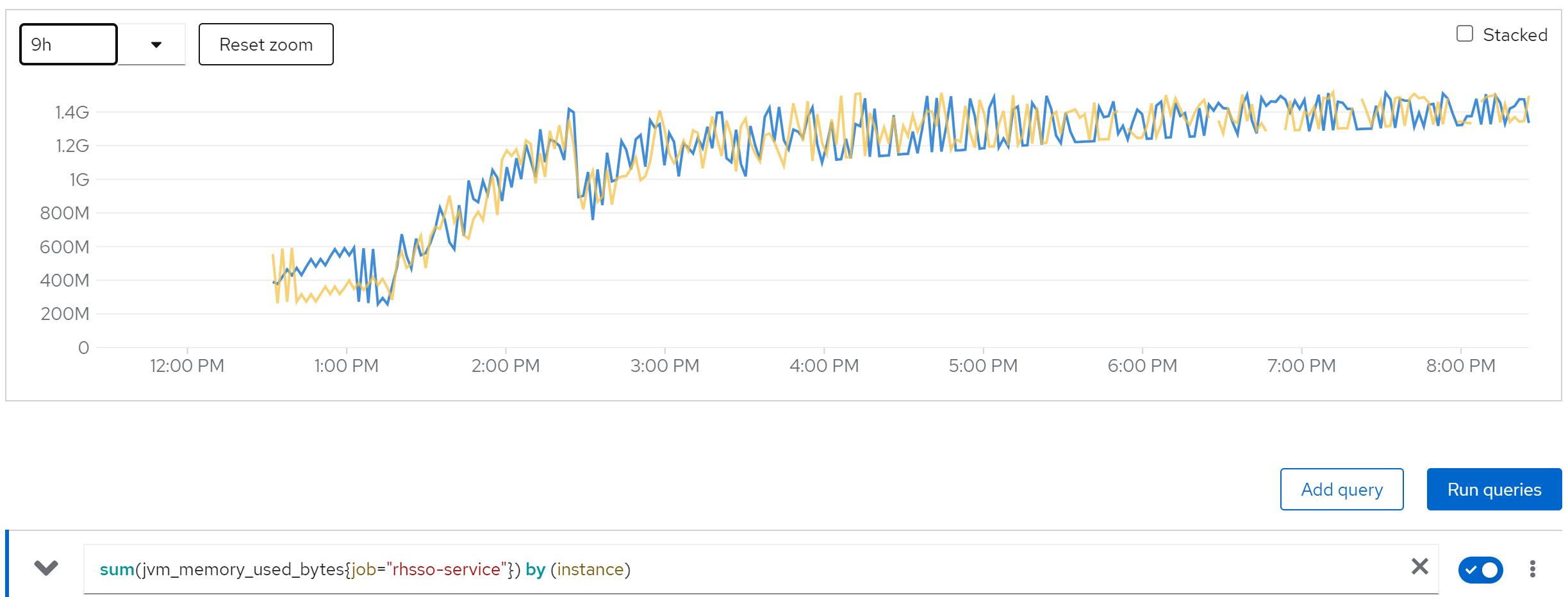This screenshot has width=1568, height=597.
Task: Disable the query using the blue toggle switch
Action: (x=1480, y=569)
